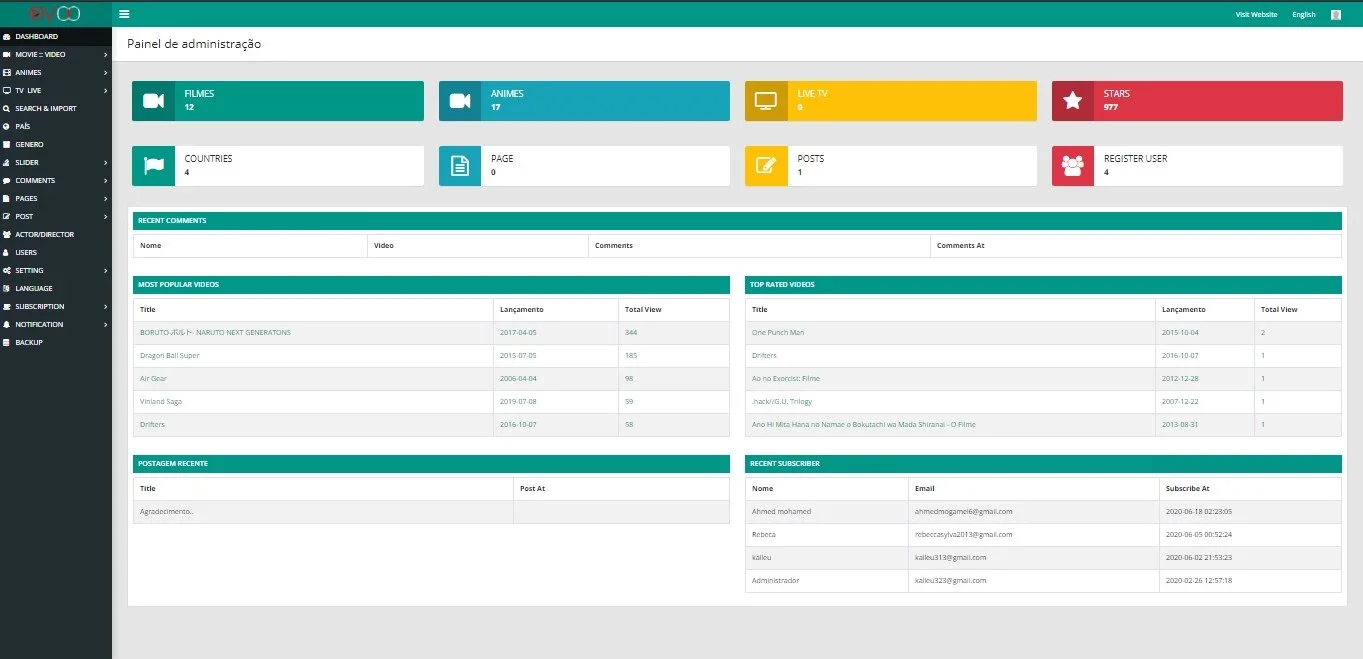This screenshot has width=1363, height=659.
Task: Open the Genero menu item
Action: pos(56,145)
